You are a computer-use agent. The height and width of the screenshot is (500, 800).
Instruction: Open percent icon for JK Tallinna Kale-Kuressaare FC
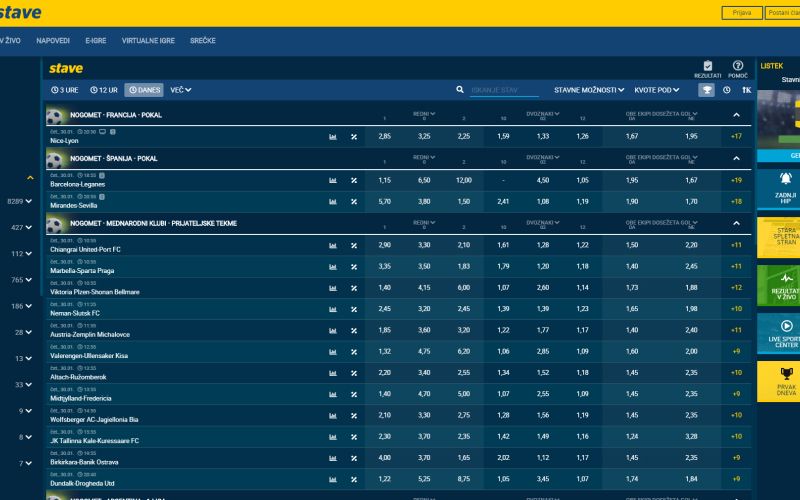354,437
